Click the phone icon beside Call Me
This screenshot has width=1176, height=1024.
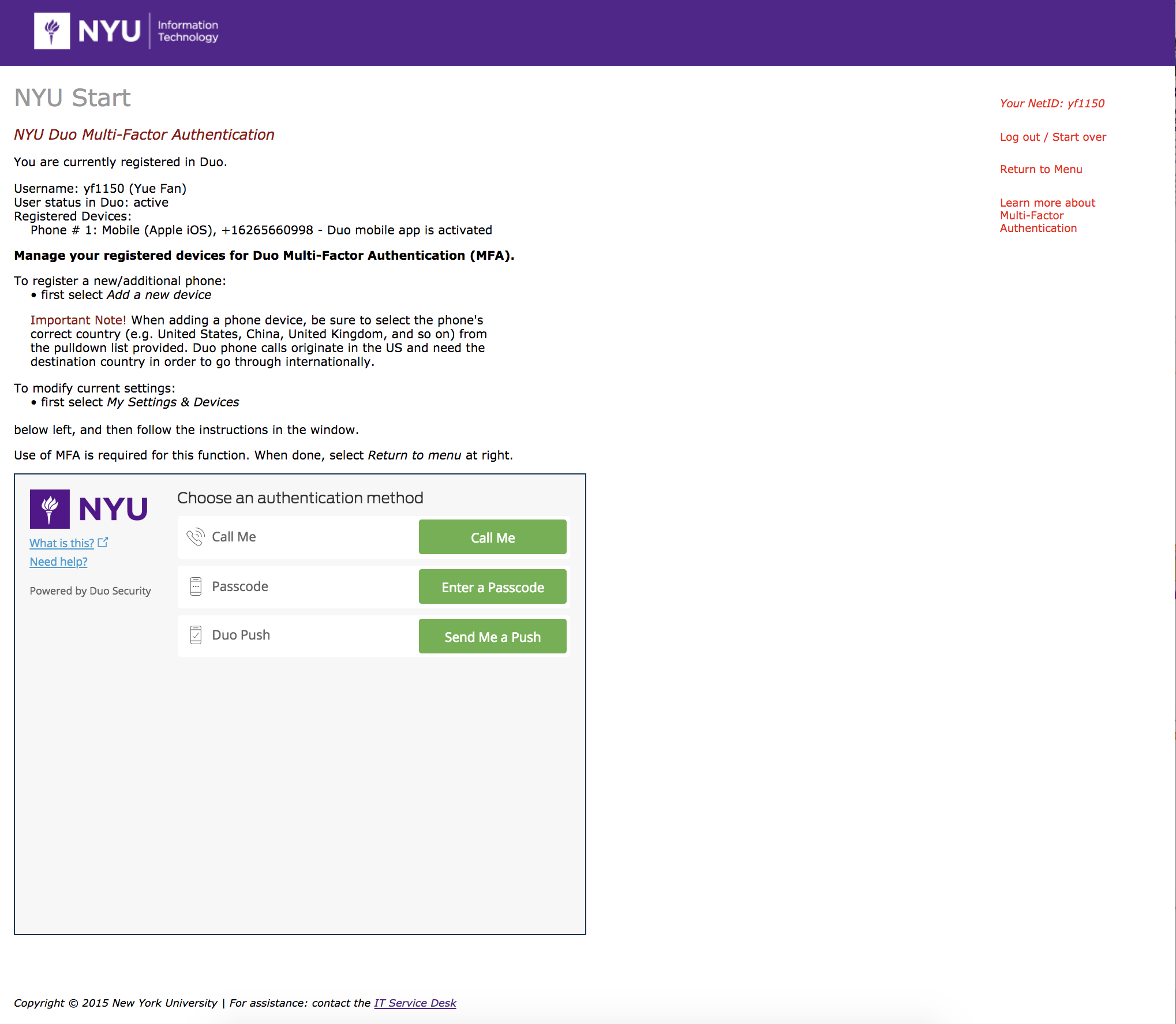[x=196, y=537]
